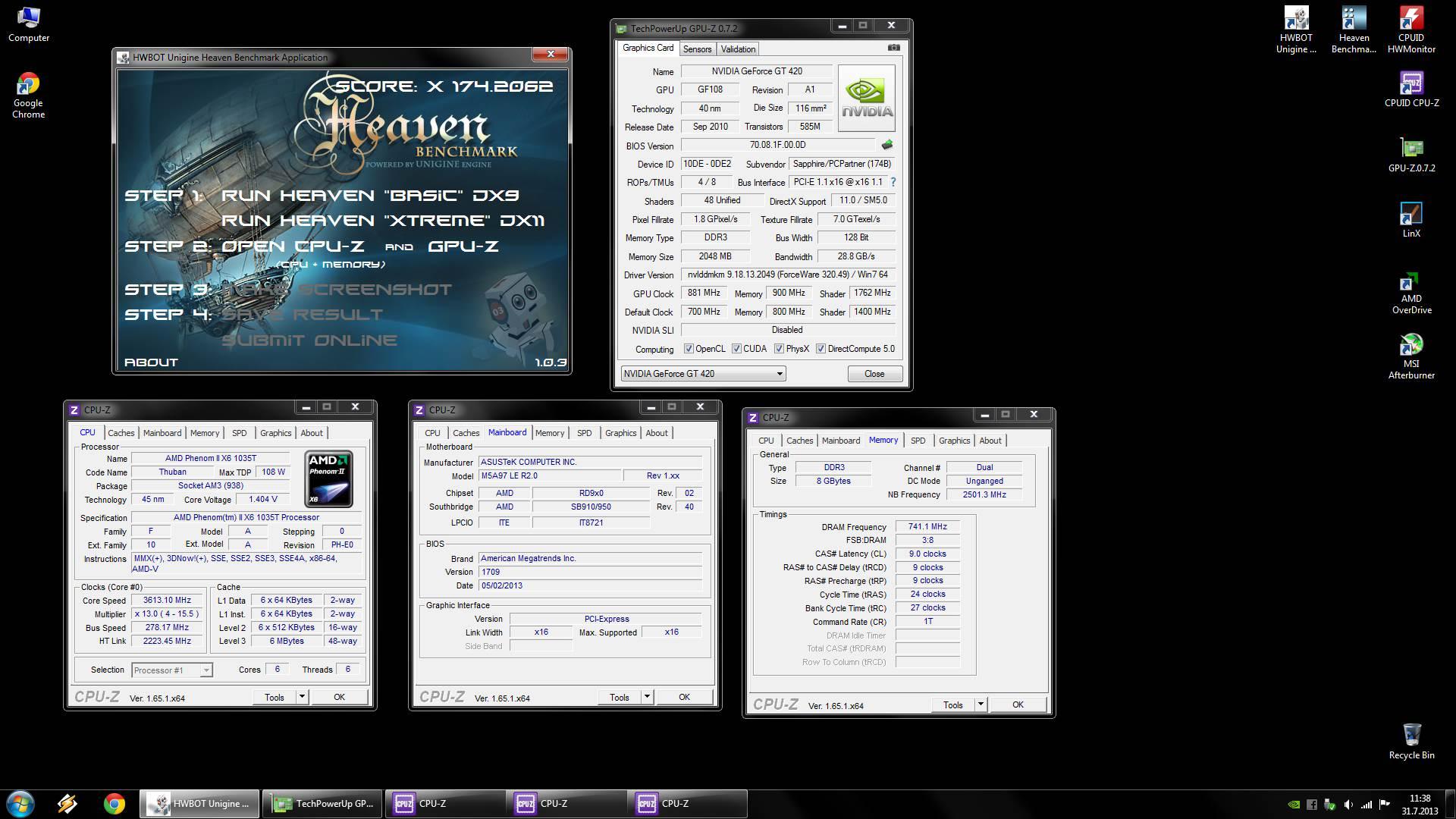Open the GPU-Z title bar icon menu

[x=622, y=29]
